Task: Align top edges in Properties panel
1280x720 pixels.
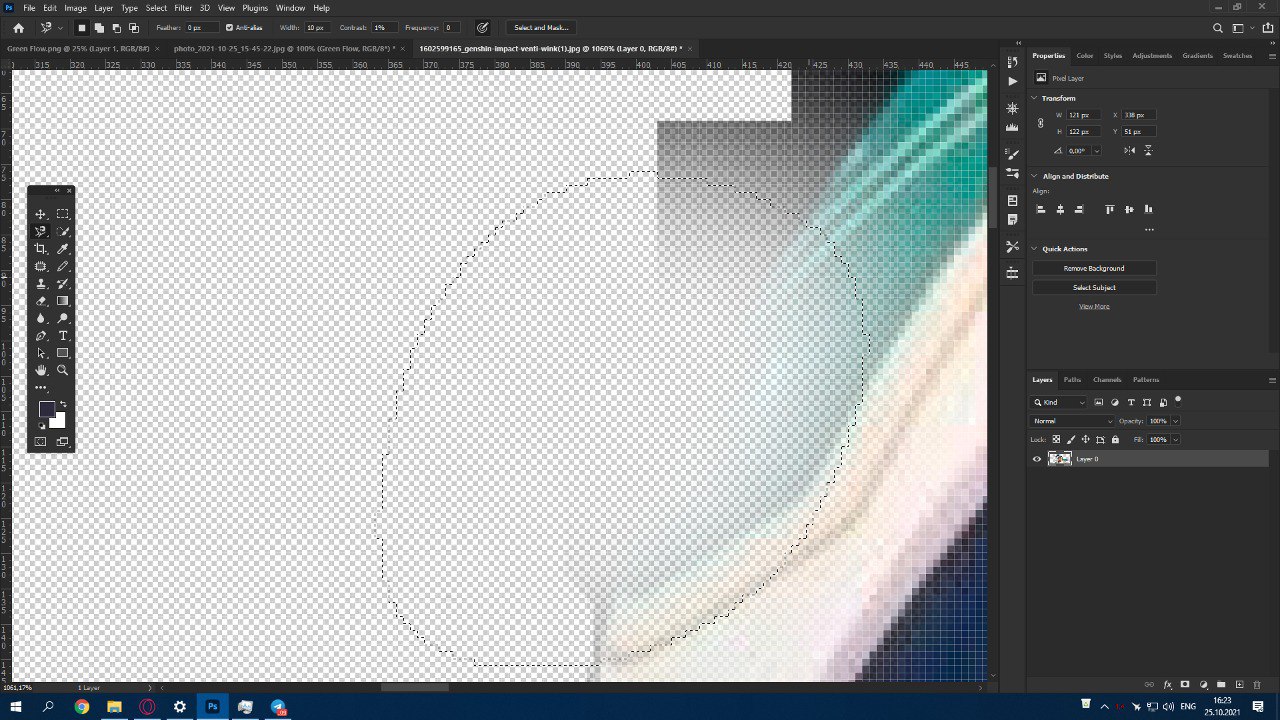Action: 1109,209
